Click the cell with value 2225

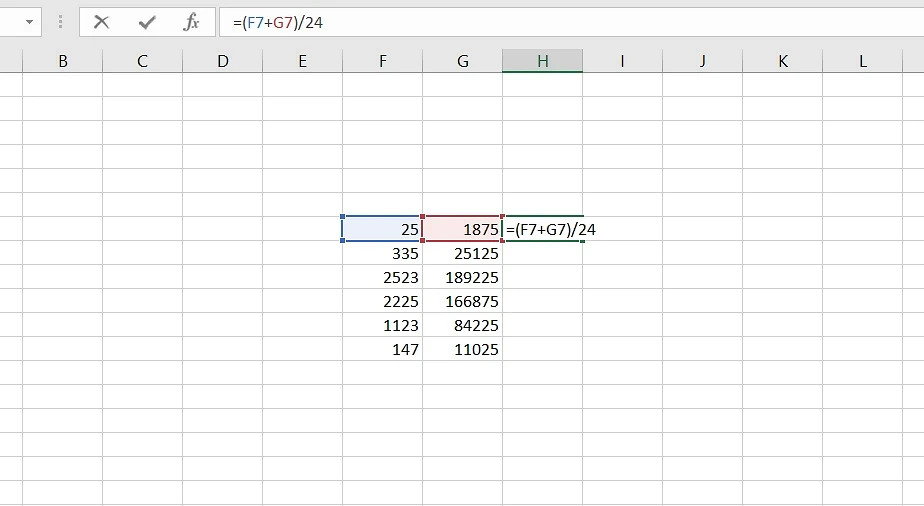point(382,301)
